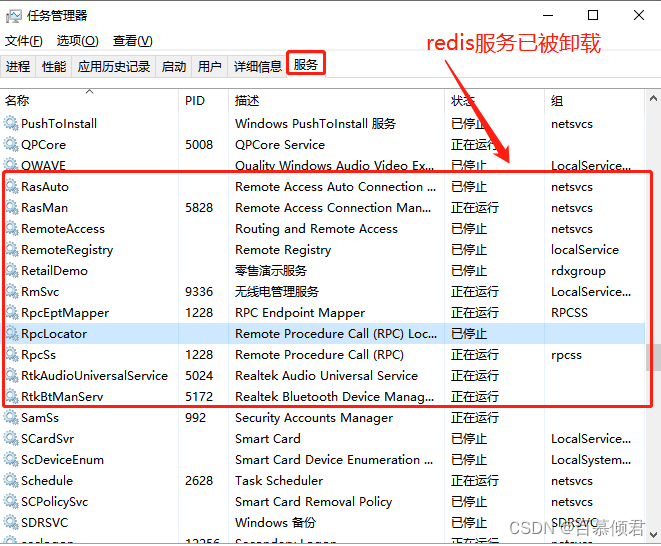Select PID 5172 of RtkBtManServ
Viewport: 661px width, 546px height.
pyautogui.click(x=199, y=396)
